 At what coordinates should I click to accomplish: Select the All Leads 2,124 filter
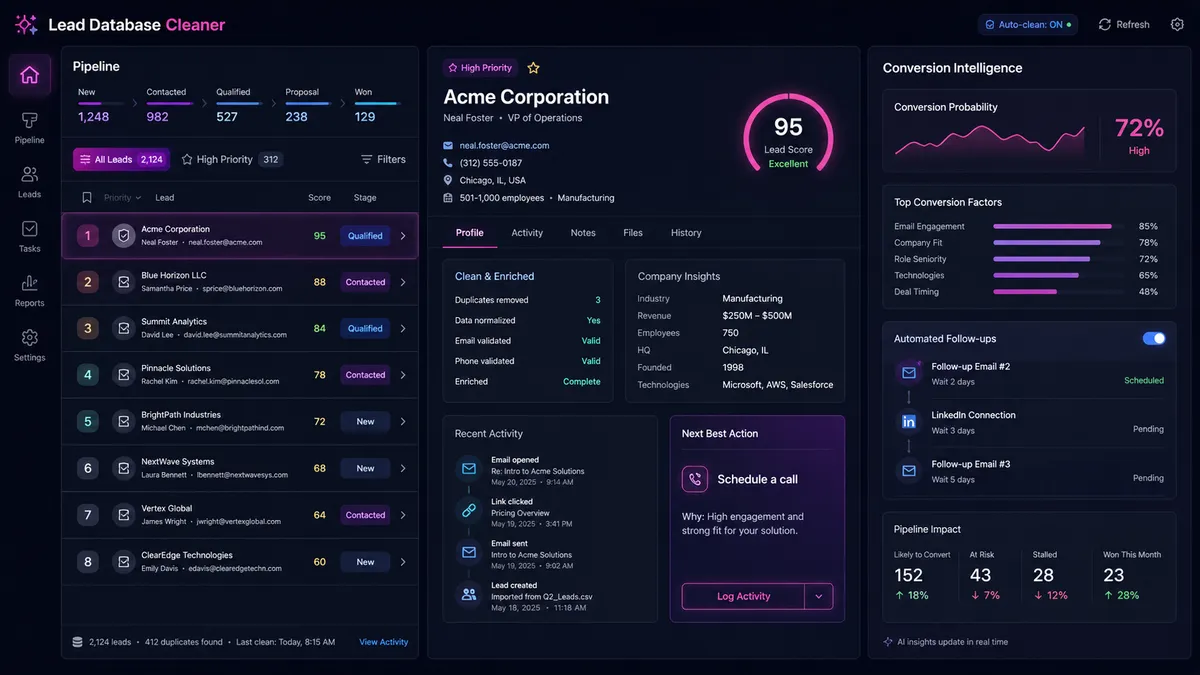click(121, 159)
